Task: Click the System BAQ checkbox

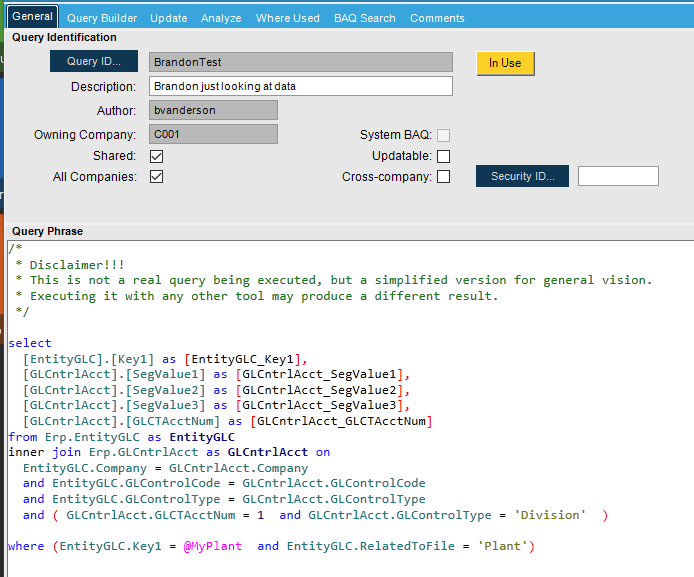Action: (444, 135)
